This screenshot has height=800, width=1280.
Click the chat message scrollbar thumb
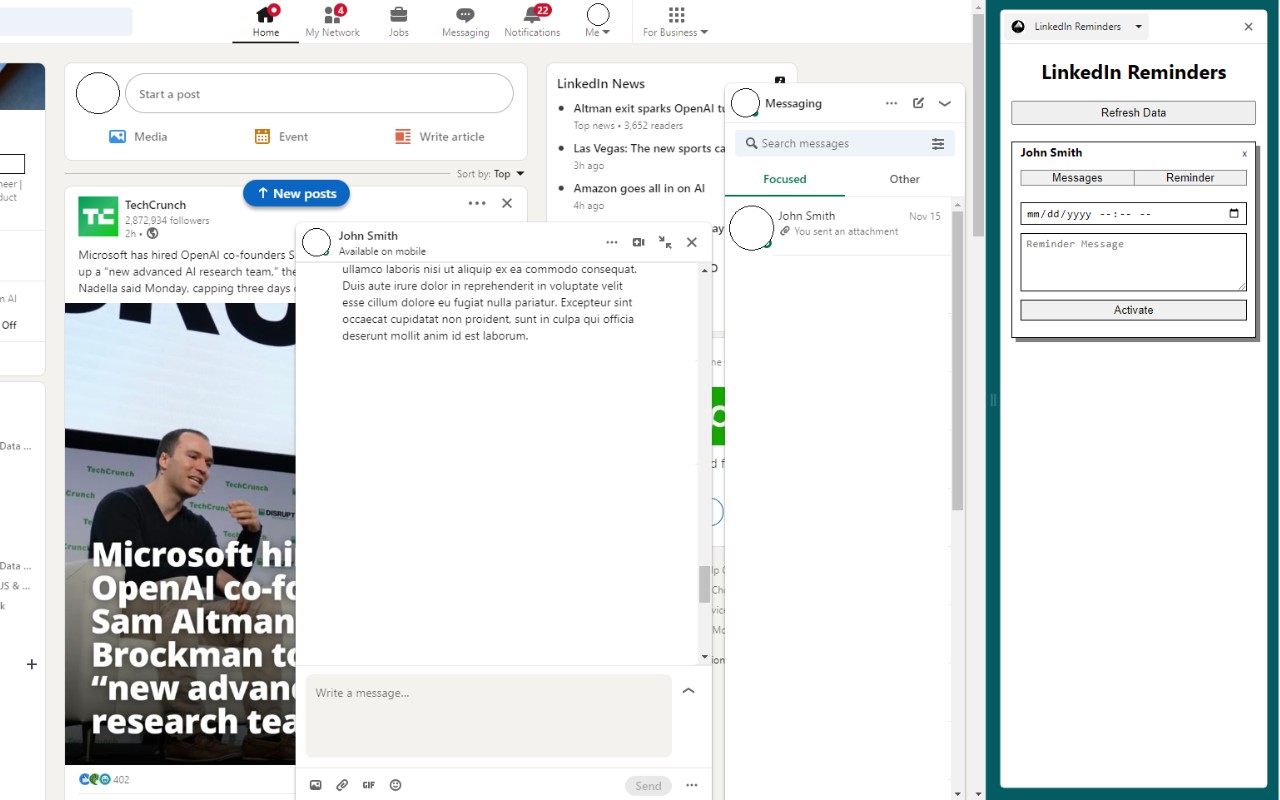[704, 584]
